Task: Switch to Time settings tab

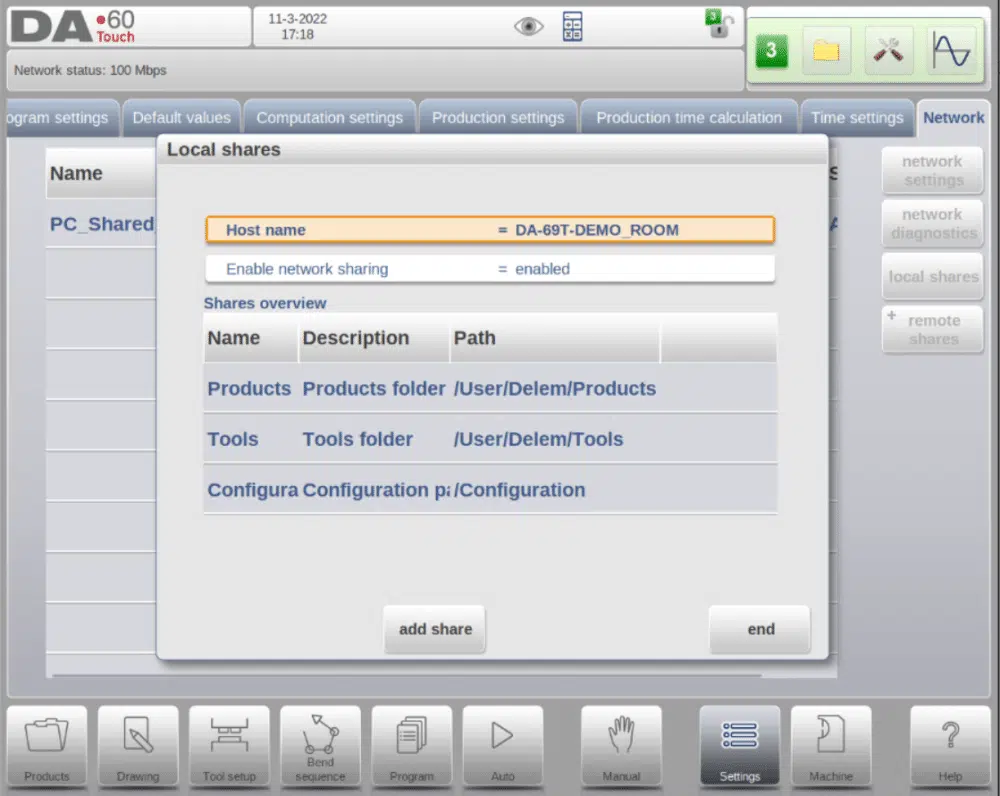Action: point(857,118)
